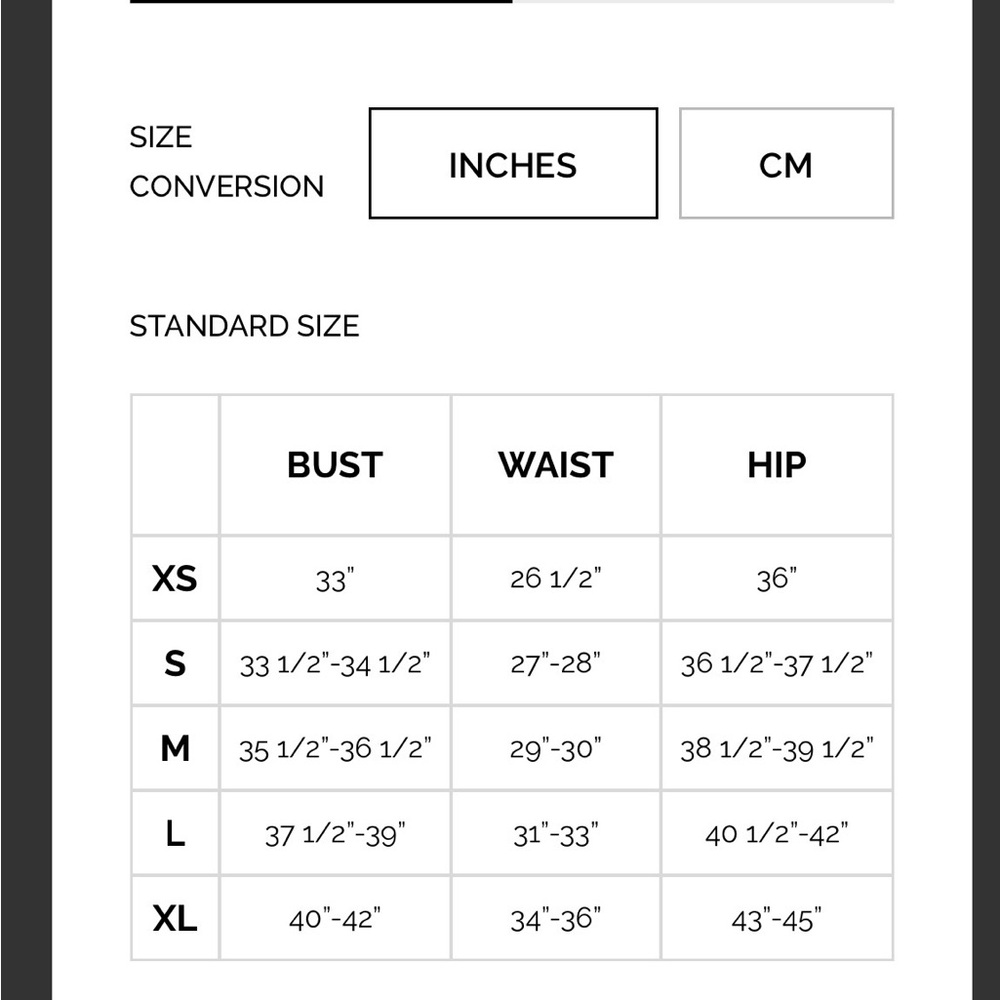The width and height of the screenshot is (1000, 1000).
Task: Select the INCHES unit option
Action: (513, 163)
